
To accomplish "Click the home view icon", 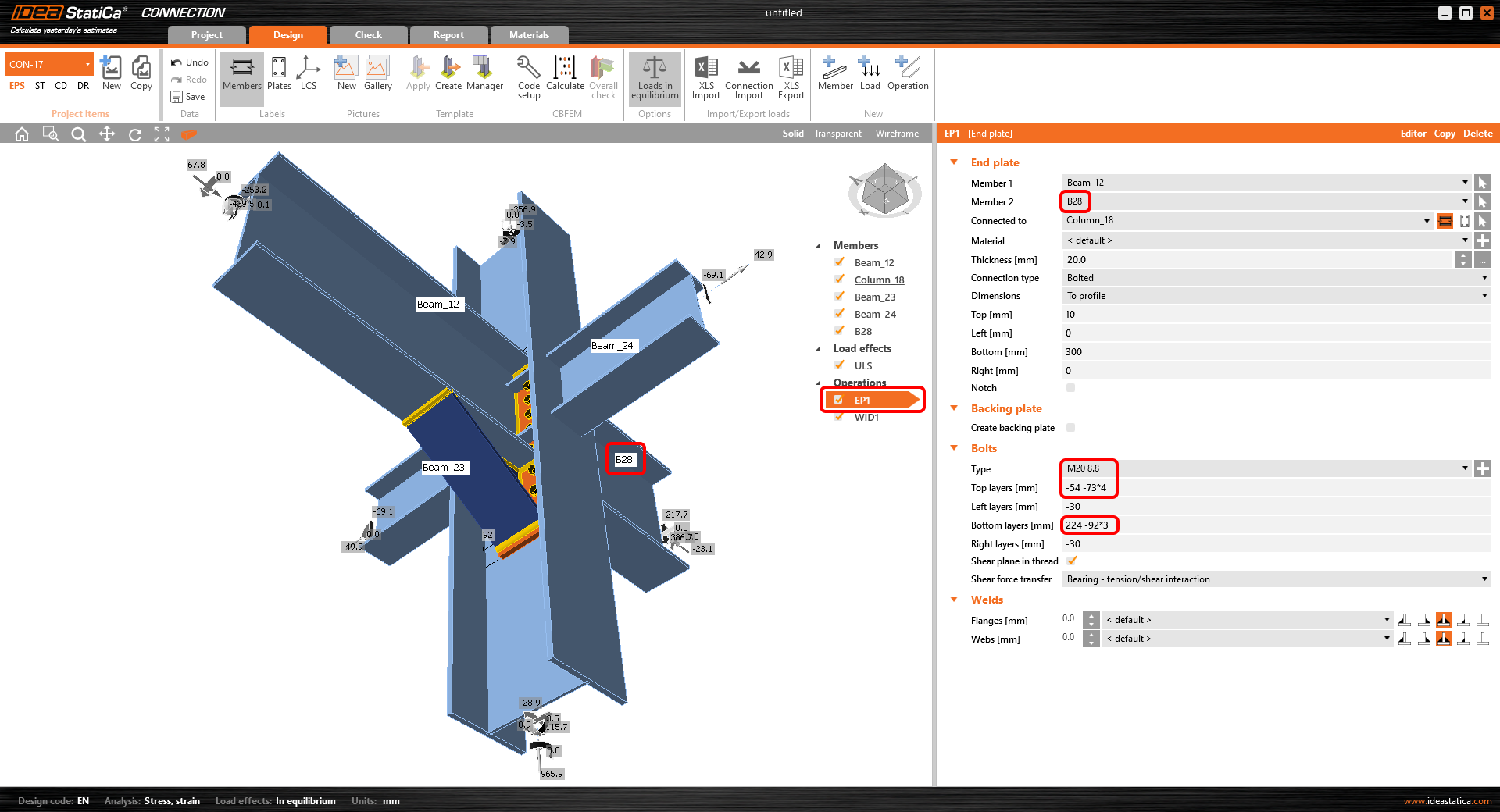I will pyautogui.click(x=22, y=134).
